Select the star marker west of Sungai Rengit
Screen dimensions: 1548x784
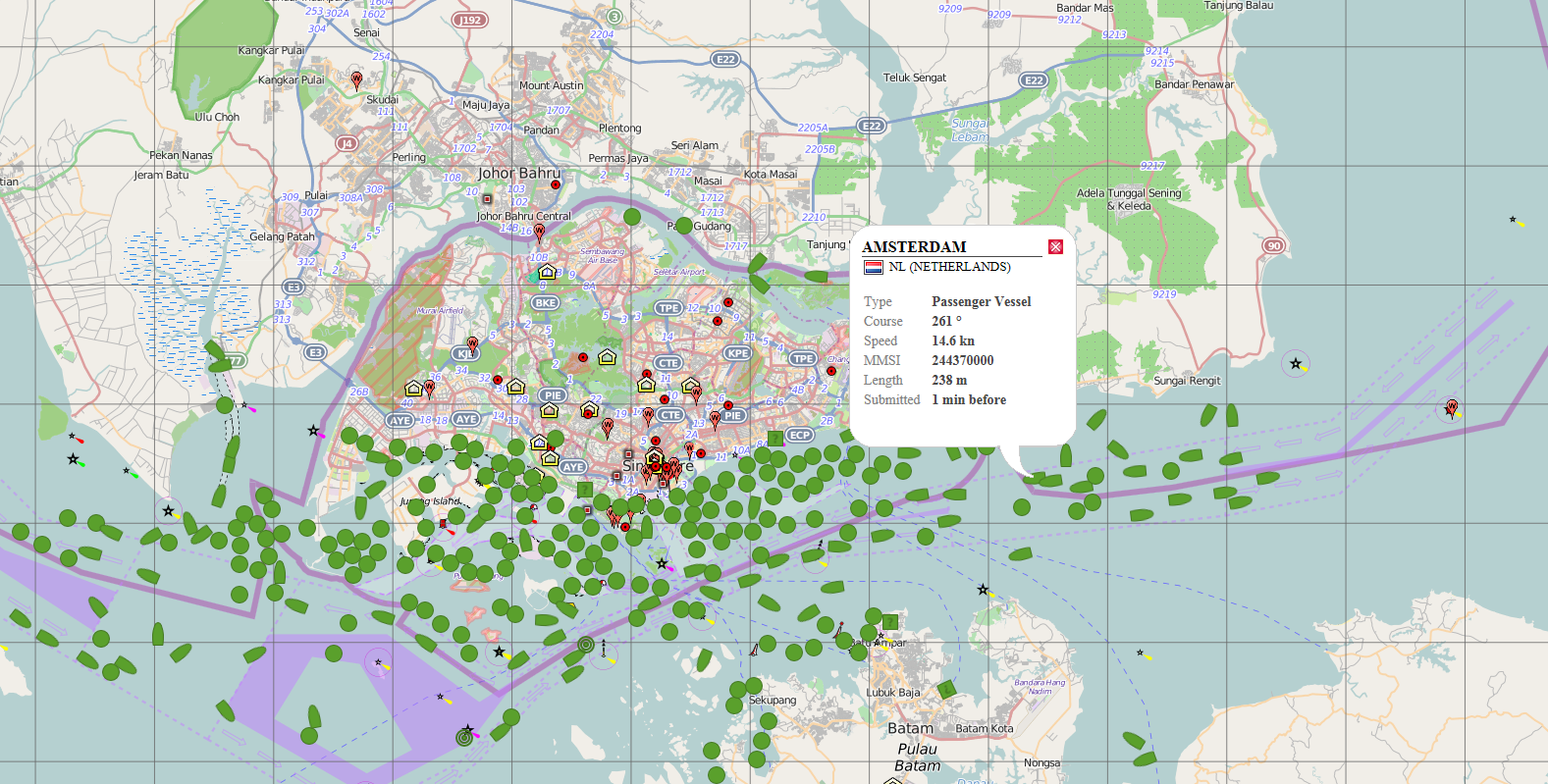pyautogui.click(x=1296, y=364)
